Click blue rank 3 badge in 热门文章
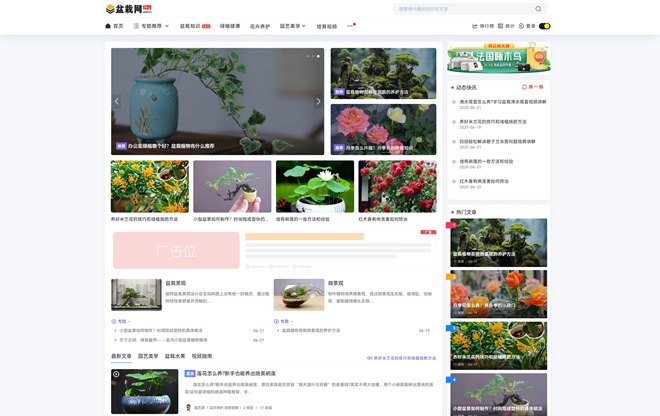The image size is (660, 416). [x=452, y=328]
